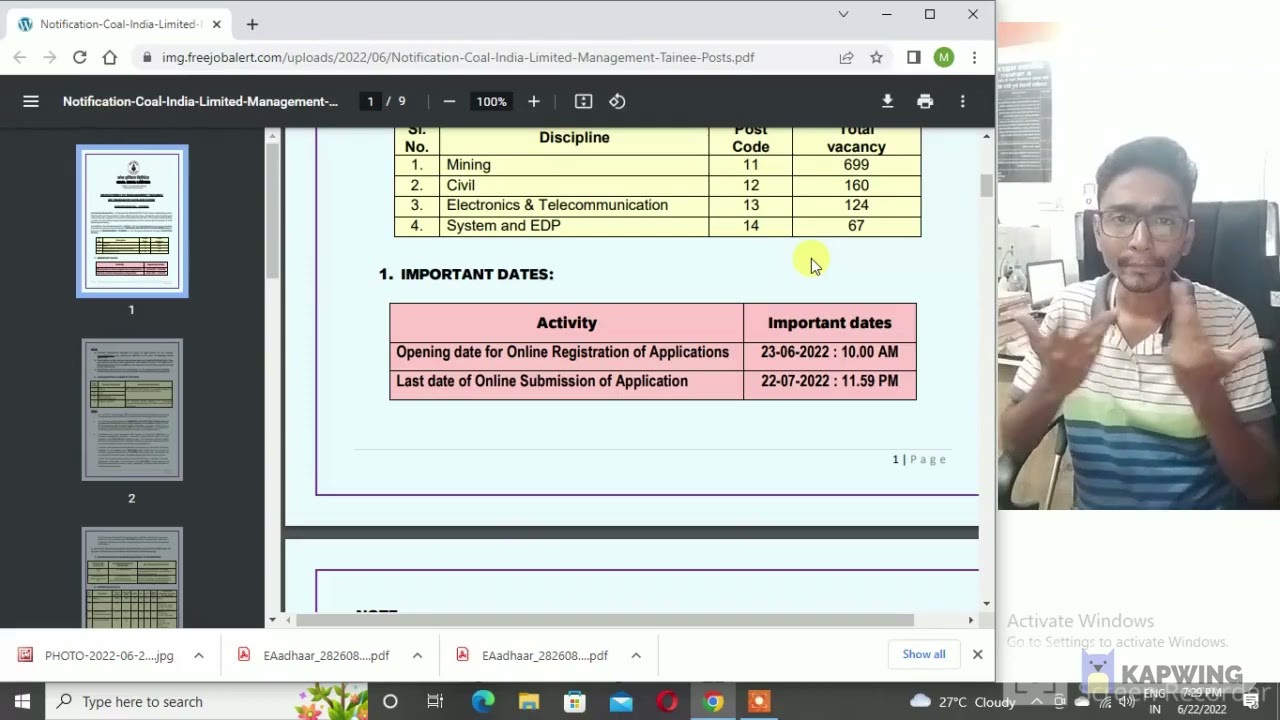Viewport: 1280px width, 720px height.
Task: Select the Notification-Coal-India-Limited tab
Action: tap(120, 24)
